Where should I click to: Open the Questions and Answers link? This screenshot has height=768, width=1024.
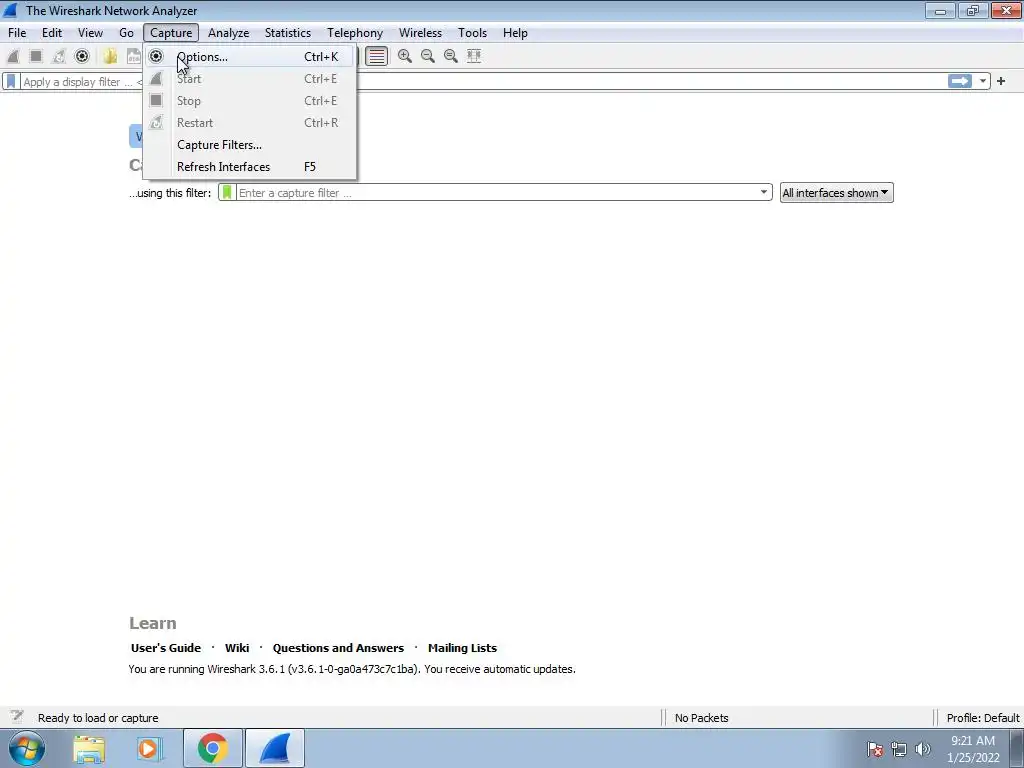[x=338, y=648]
